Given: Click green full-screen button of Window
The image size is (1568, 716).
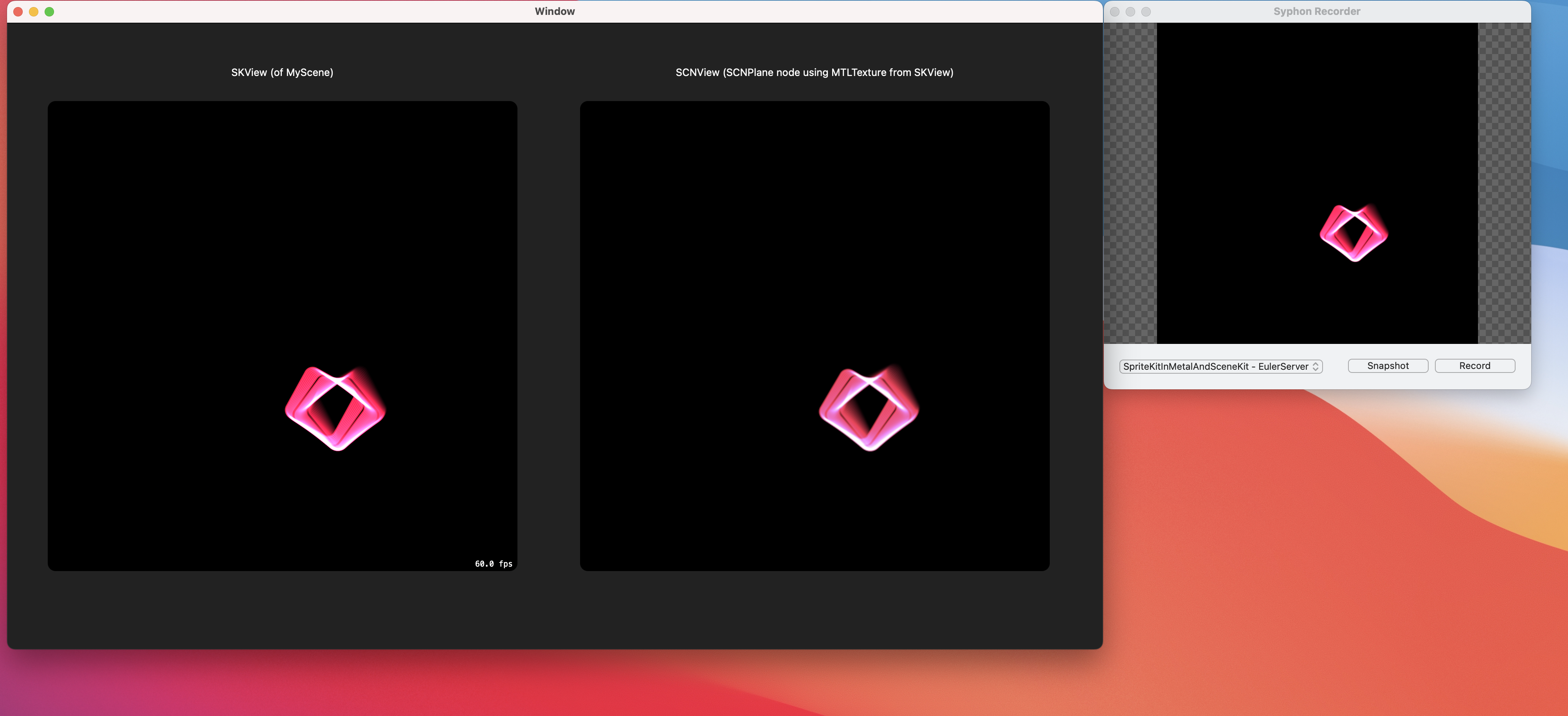Looking at the screenshot, I should pos(49,12).
